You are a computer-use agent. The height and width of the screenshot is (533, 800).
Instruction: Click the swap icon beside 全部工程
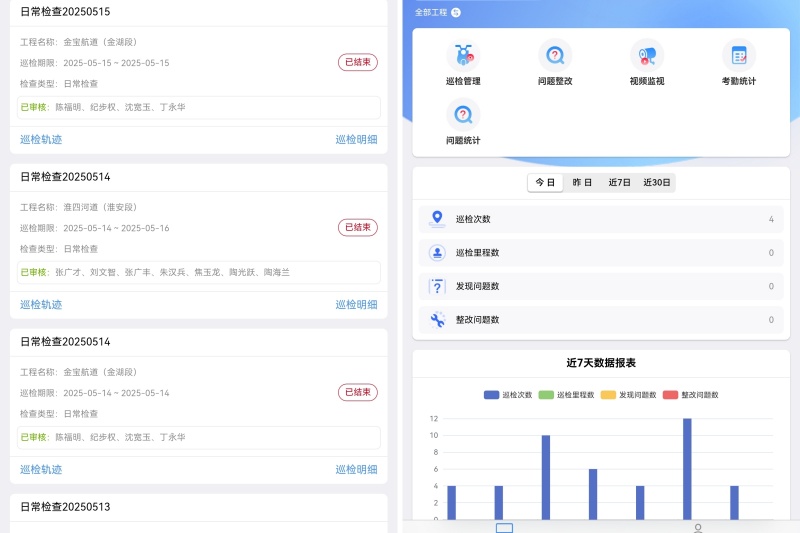click(x=456, y=13)
